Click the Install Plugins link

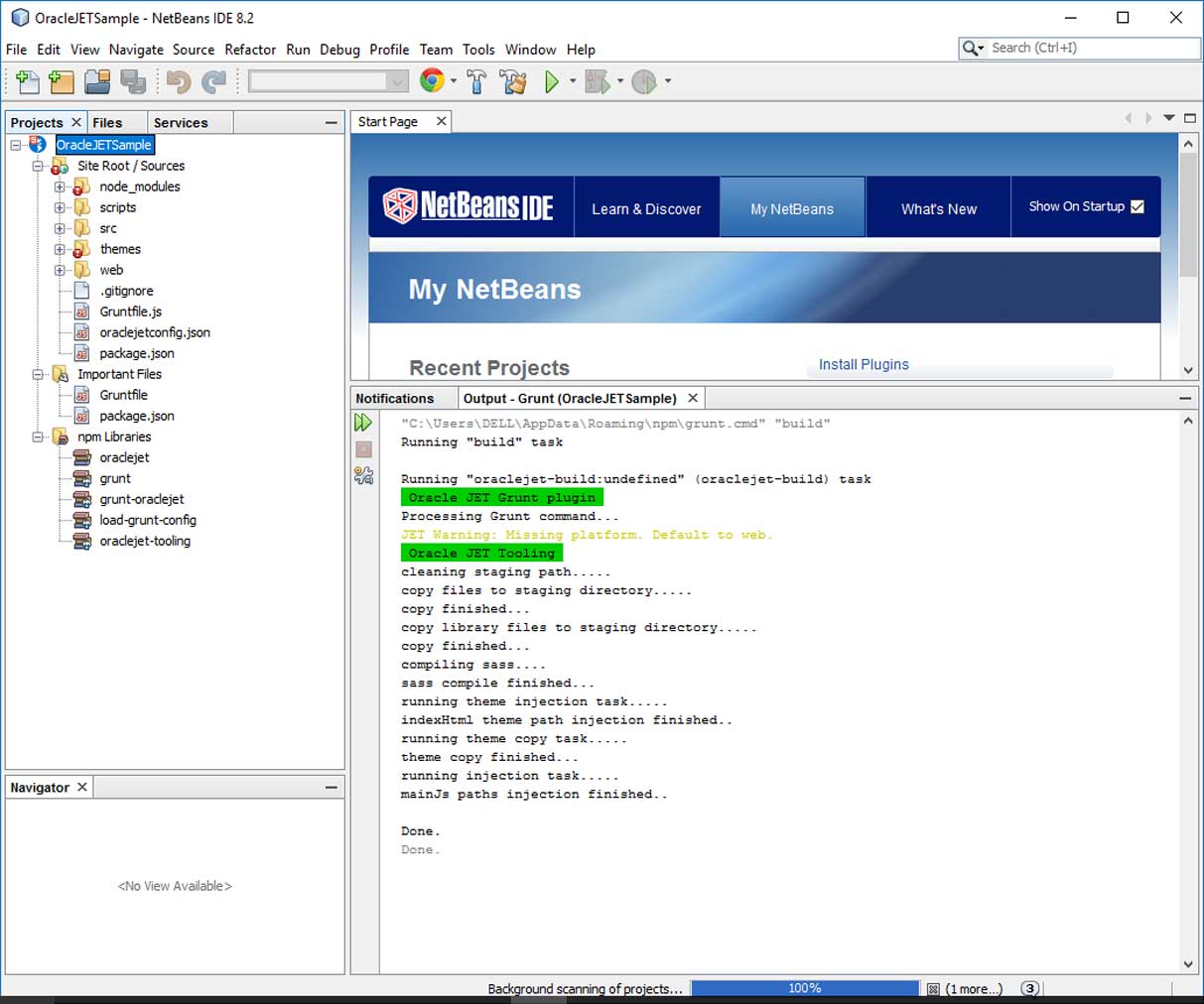(x=864, y=364)
